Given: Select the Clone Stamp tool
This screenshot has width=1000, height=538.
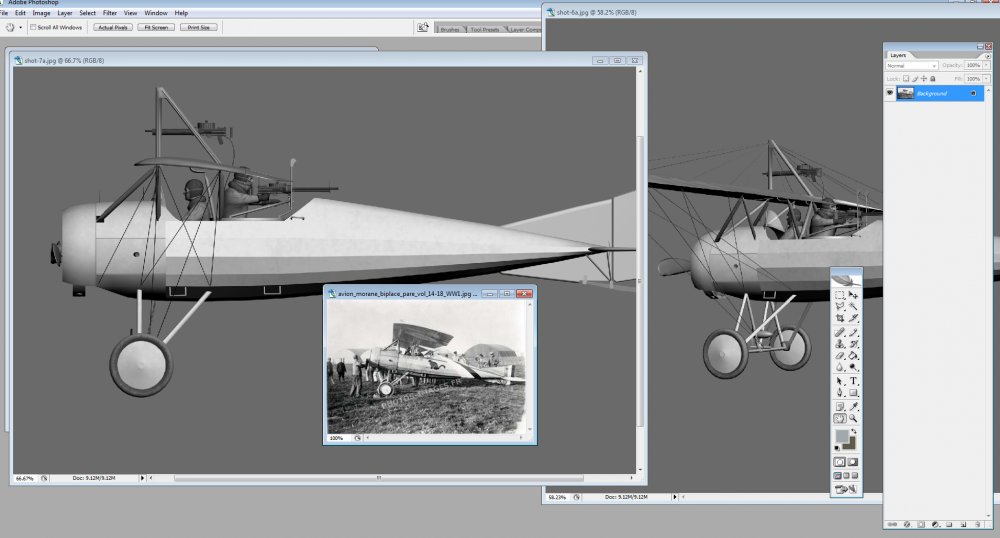Looking at the screenshot, I should 840,344.
